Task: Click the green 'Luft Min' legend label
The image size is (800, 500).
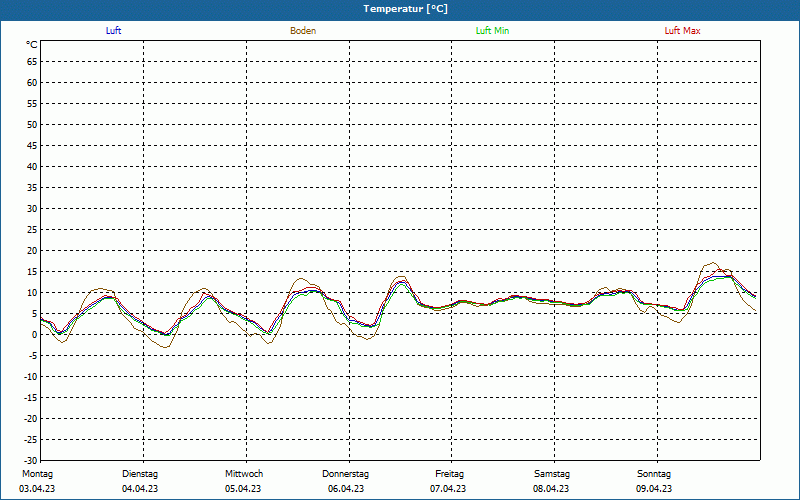Action: click(x=492, y=31)
